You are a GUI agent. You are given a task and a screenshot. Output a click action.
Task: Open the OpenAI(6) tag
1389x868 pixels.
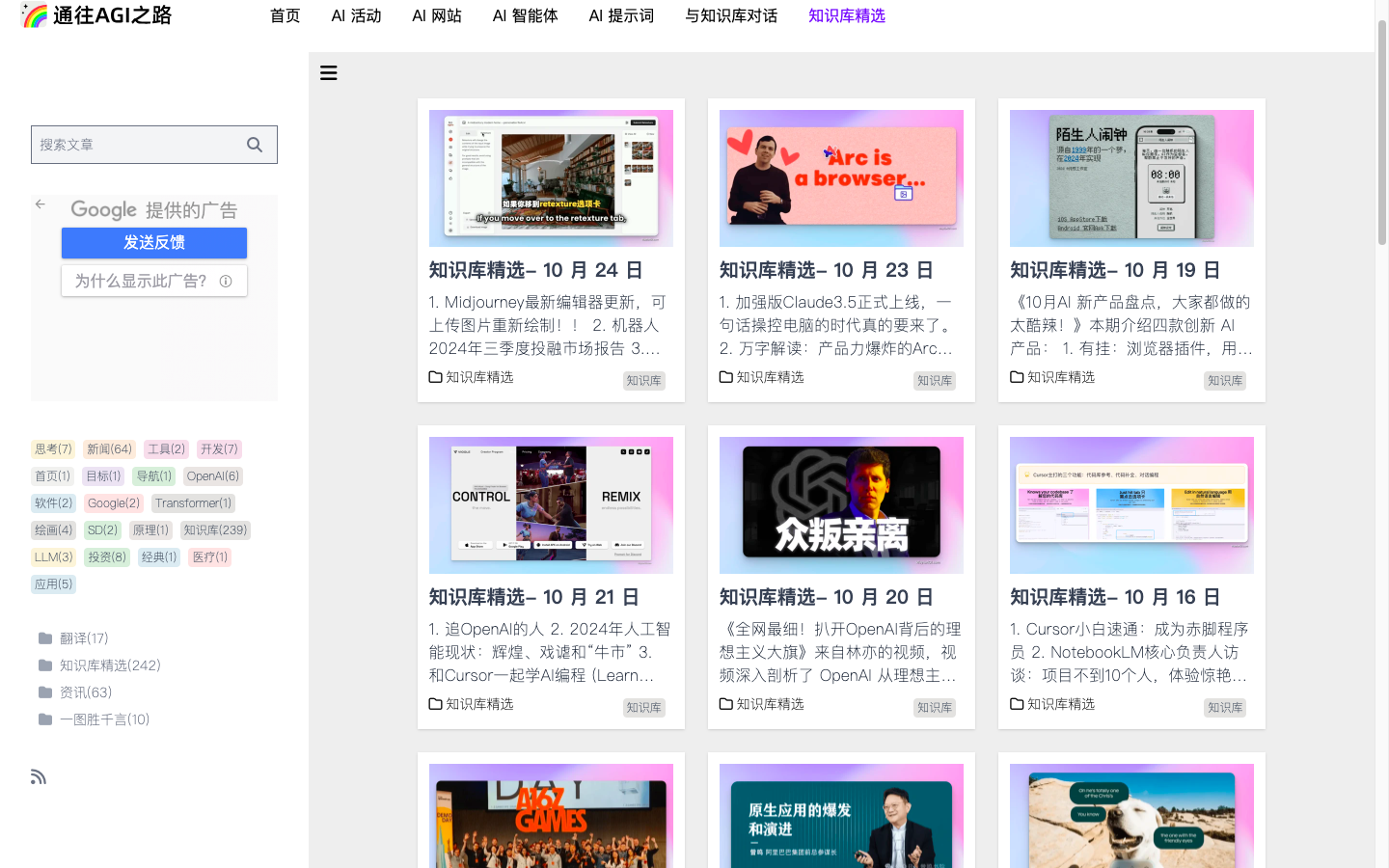click(x=213, y=476)
